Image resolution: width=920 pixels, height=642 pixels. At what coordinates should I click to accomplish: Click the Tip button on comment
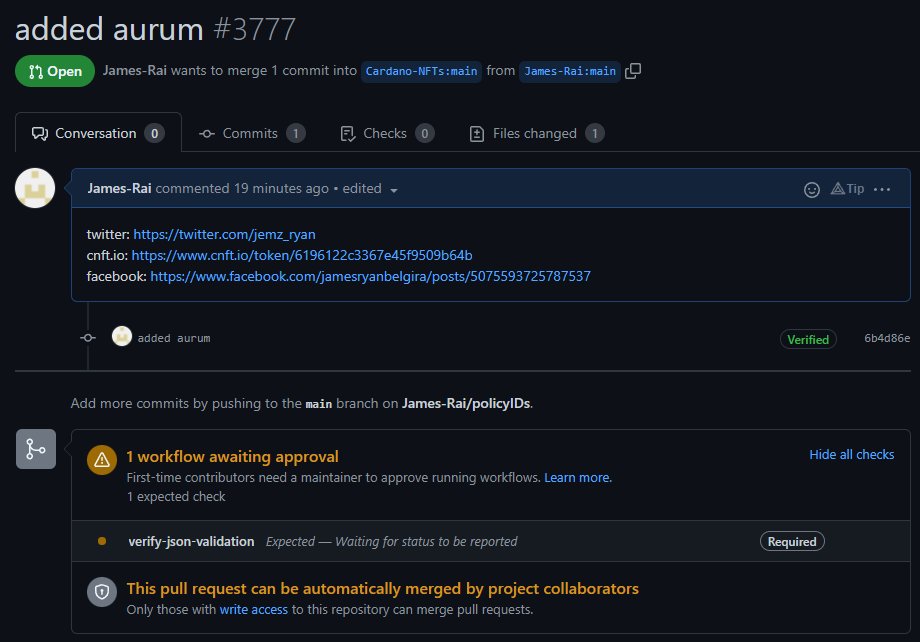pos(848,188)
